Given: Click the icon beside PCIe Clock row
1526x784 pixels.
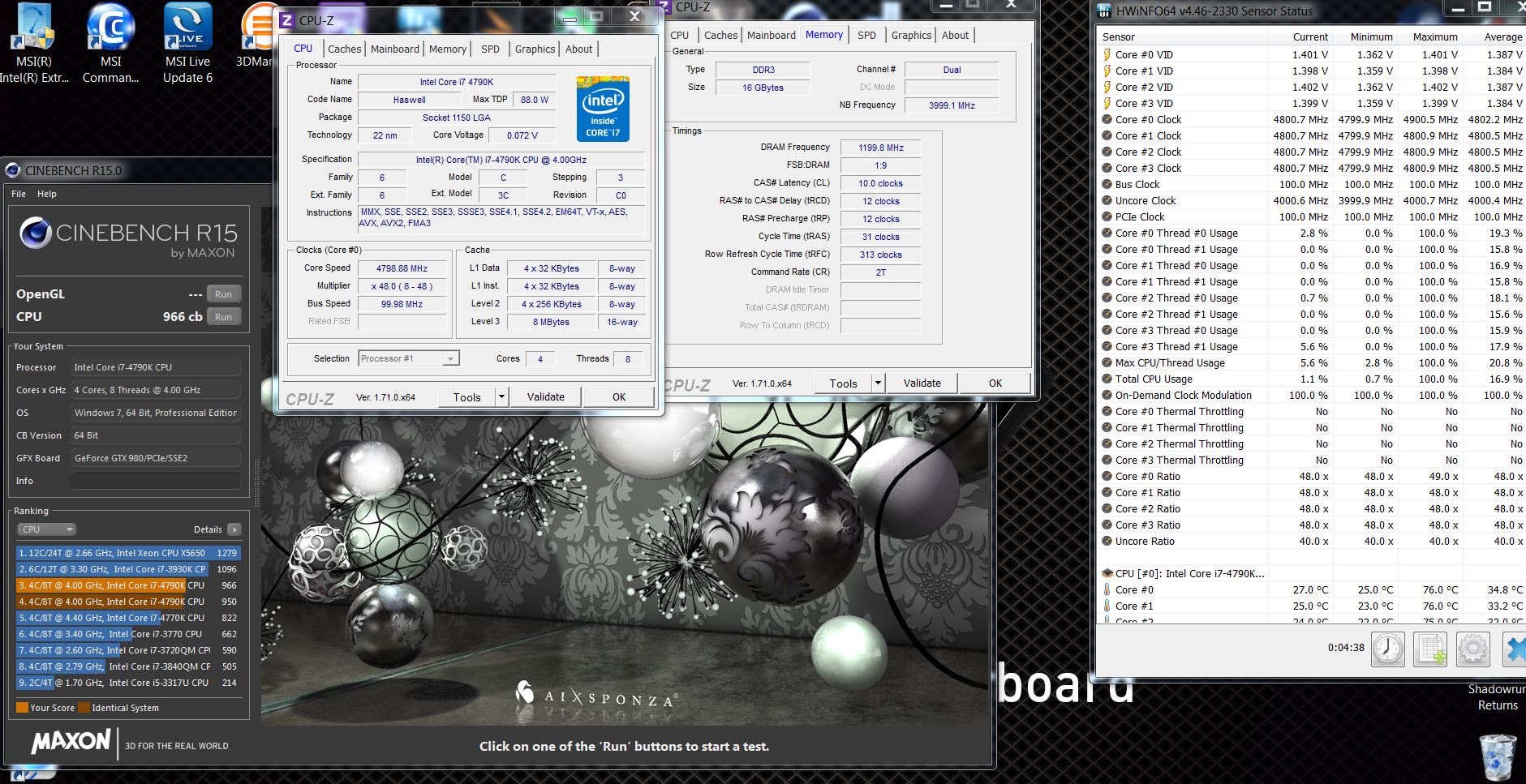Looking at the screenshot, I should (1107, 216).
